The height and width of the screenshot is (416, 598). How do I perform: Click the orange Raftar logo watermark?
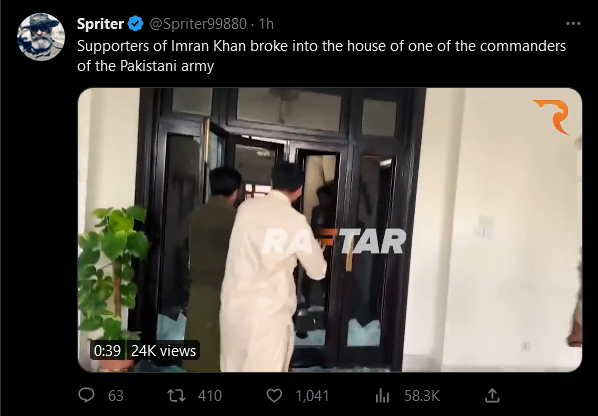[x=553, y=116]
